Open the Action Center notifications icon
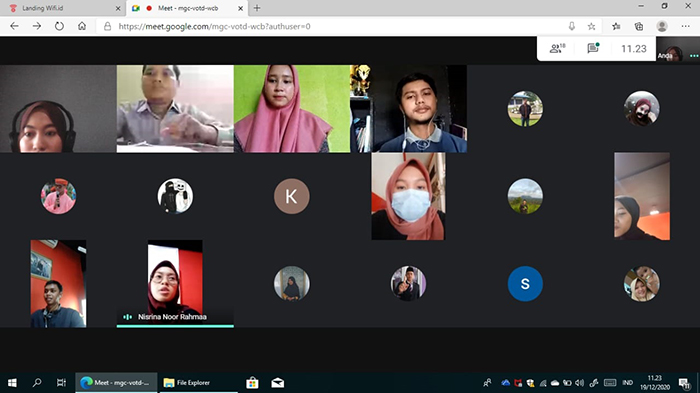The height and width of the screenshot is (393, 700). click(684, 383)
